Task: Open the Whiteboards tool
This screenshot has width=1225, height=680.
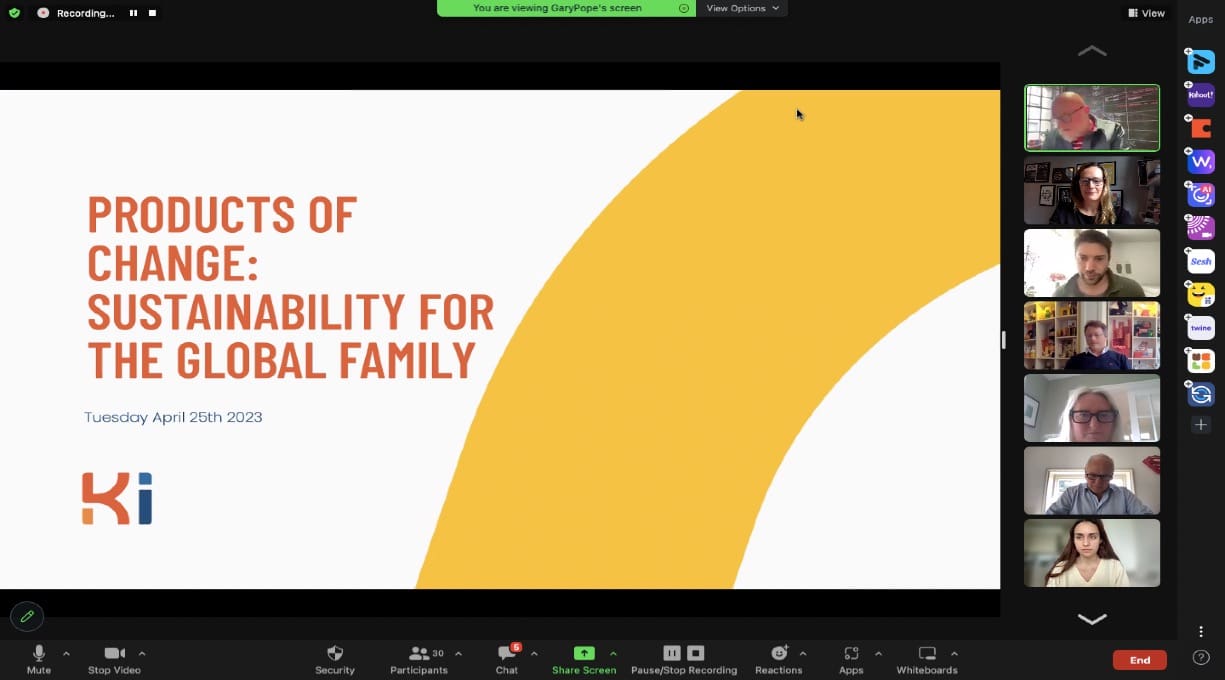Action: click(x=927, y=660)
